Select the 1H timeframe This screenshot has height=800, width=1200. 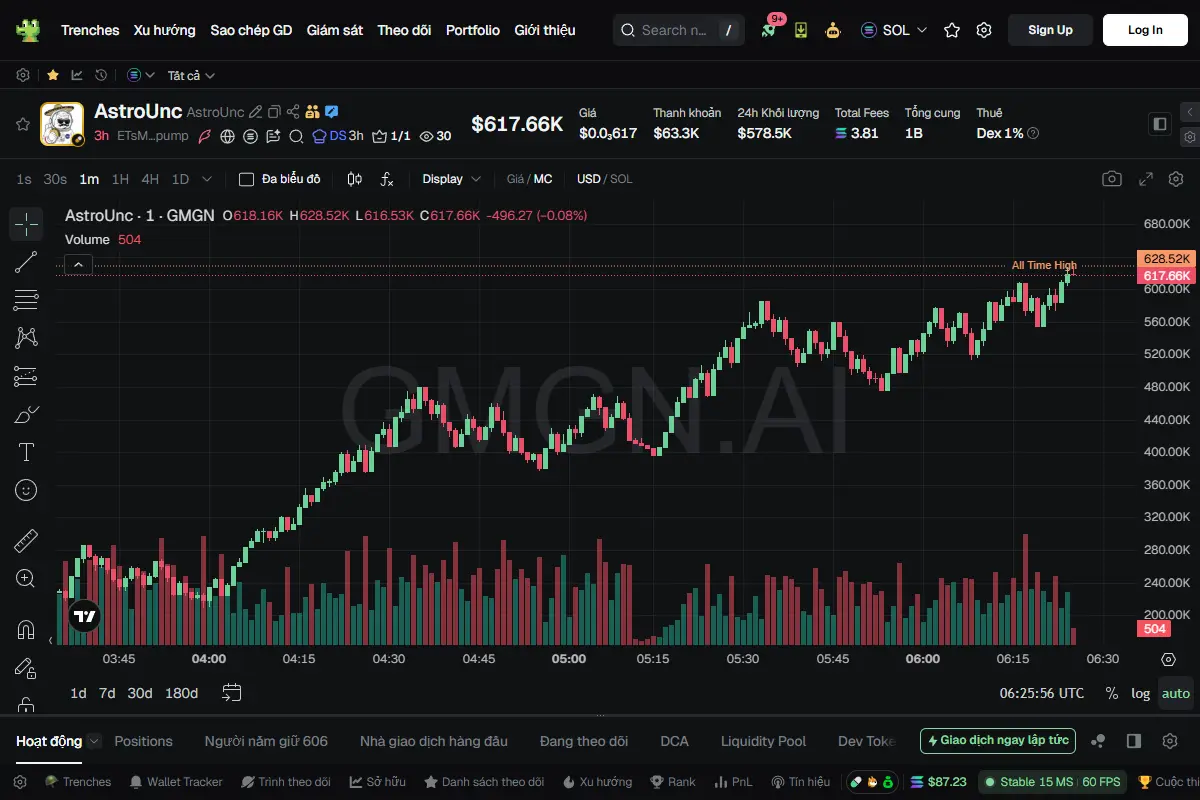(x=120, y=179)
